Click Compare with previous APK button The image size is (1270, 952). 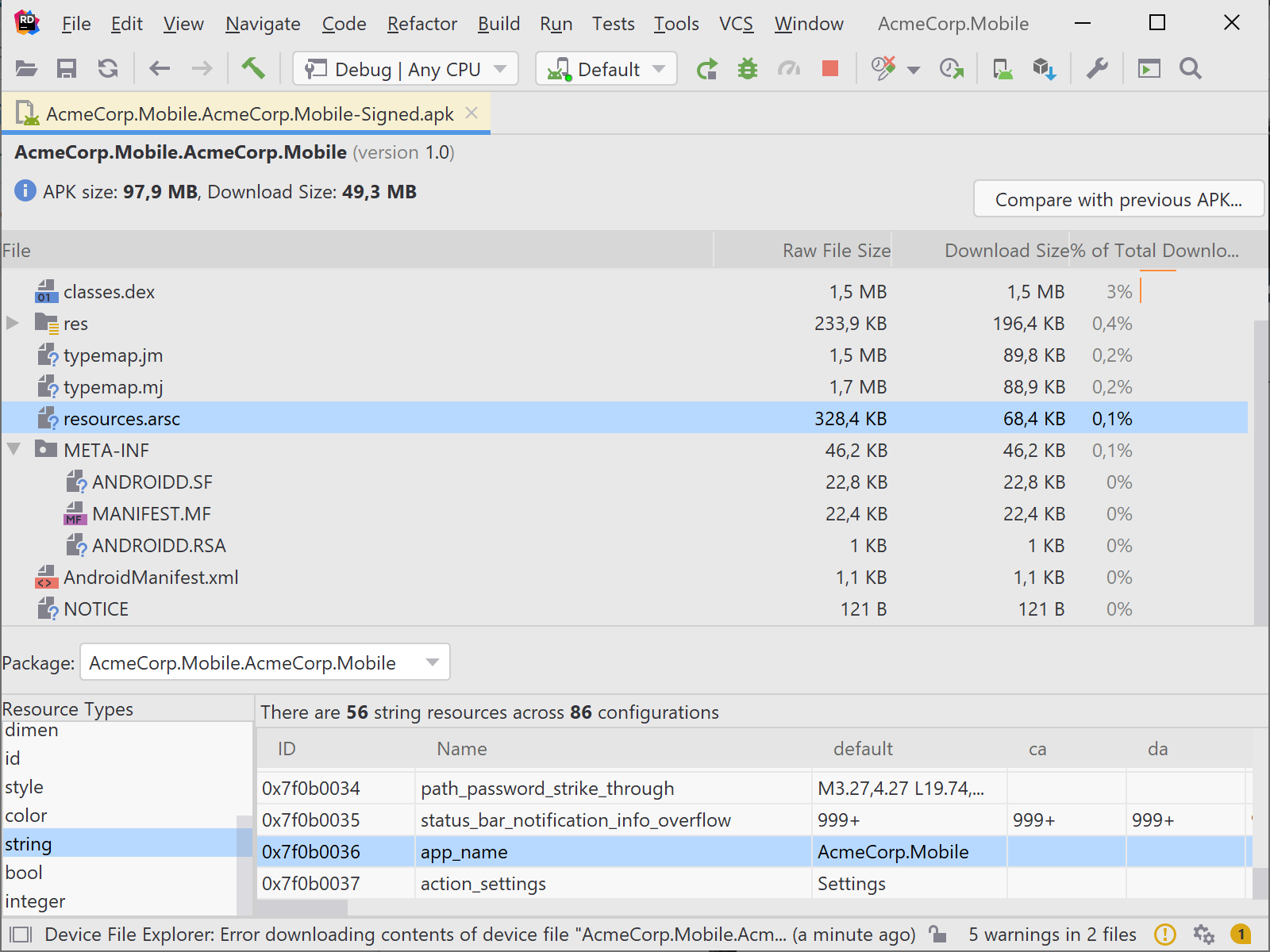(1118, 199)
